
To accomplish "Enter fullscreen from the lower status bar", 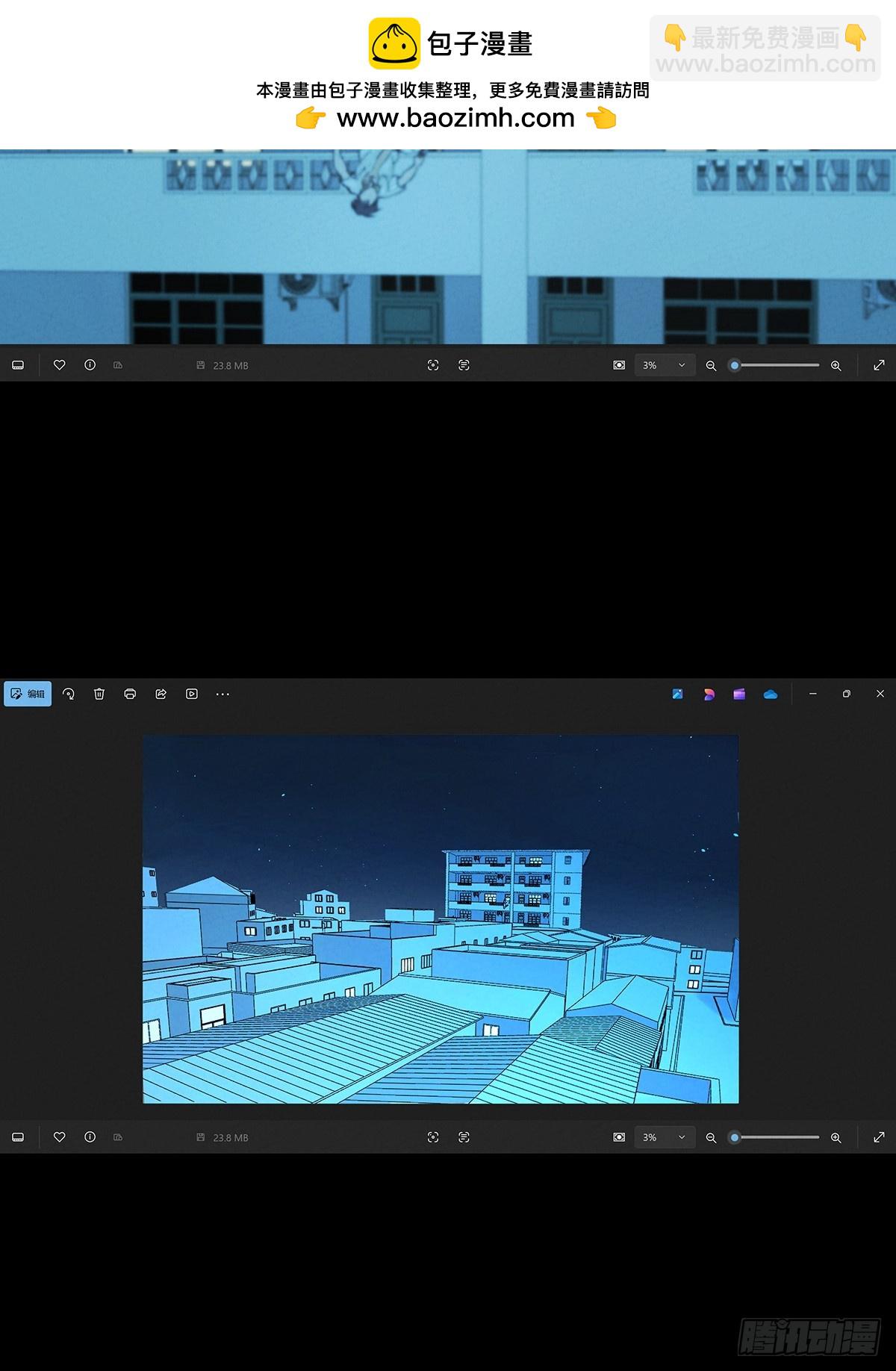I will 879,1137.
